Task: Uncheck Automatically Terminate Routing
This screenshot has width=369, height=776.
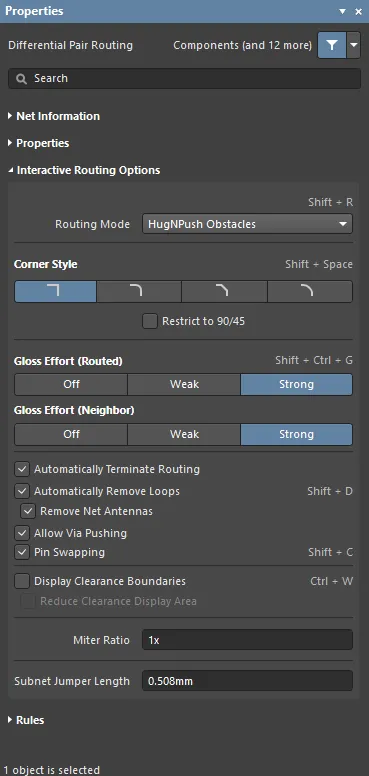Action: pos(22,469)
